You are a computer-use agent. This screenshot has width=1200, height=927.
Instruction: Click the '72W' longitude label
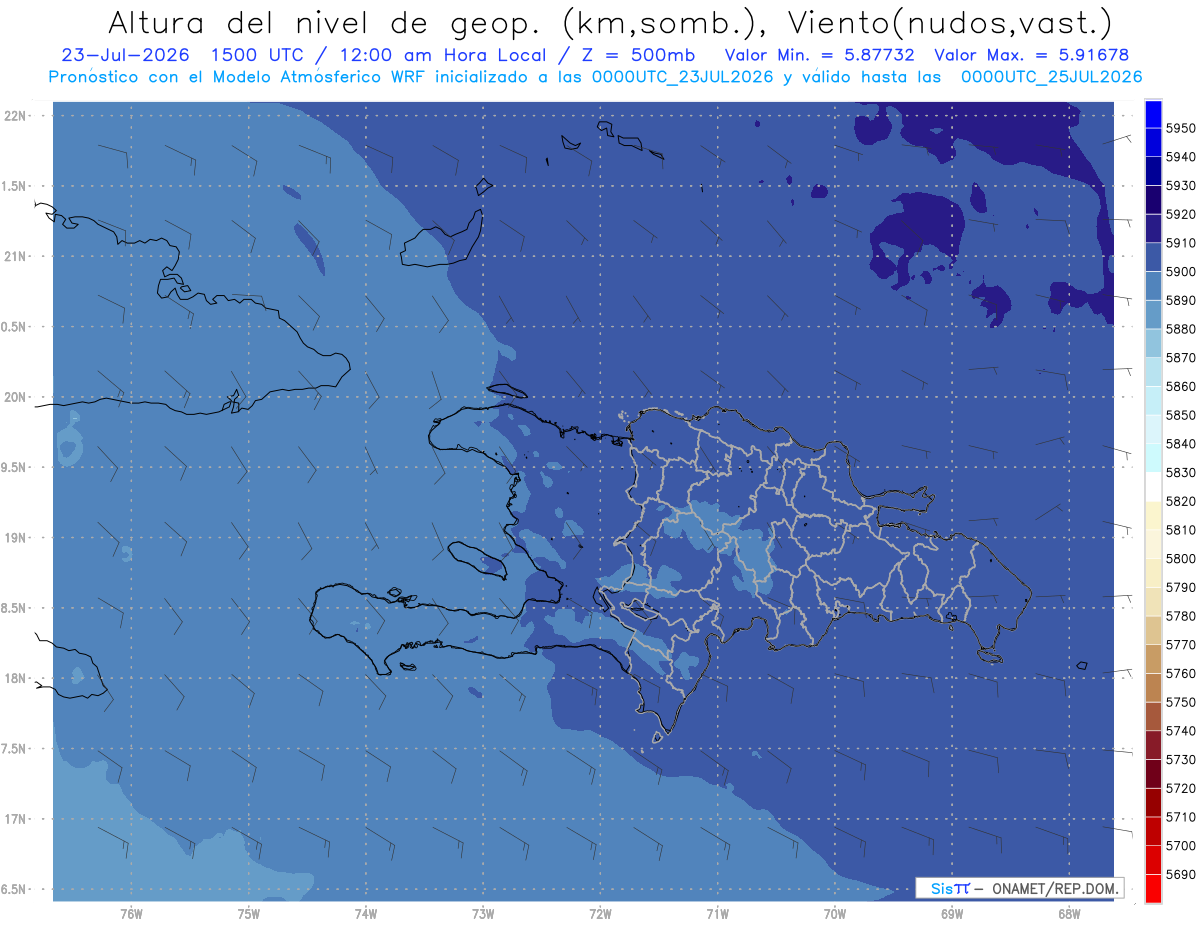point(600,914)
